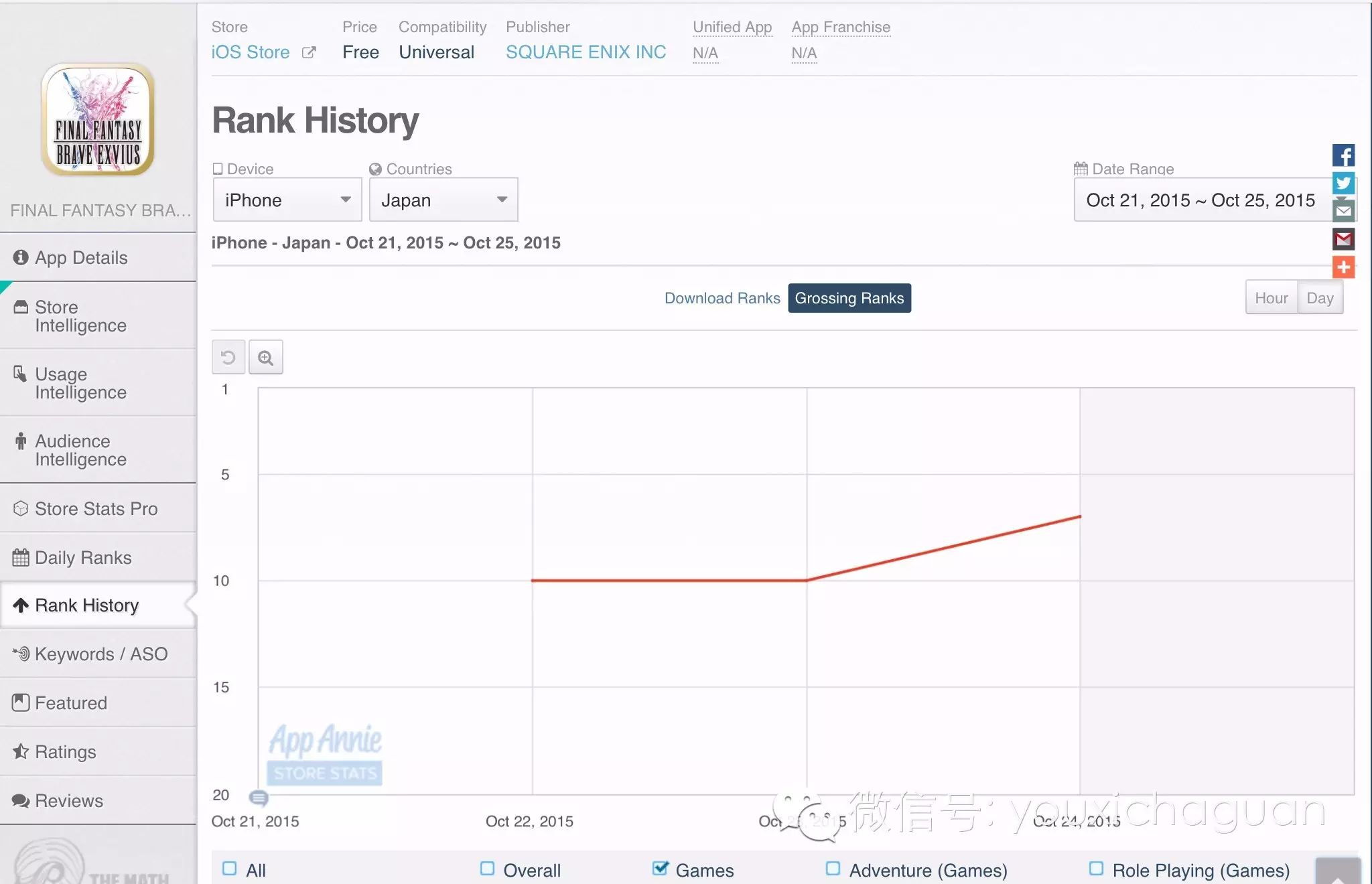Go to Store Stats Pro
Viewport: 1372px width, 884px height.
tap(98, 508)
